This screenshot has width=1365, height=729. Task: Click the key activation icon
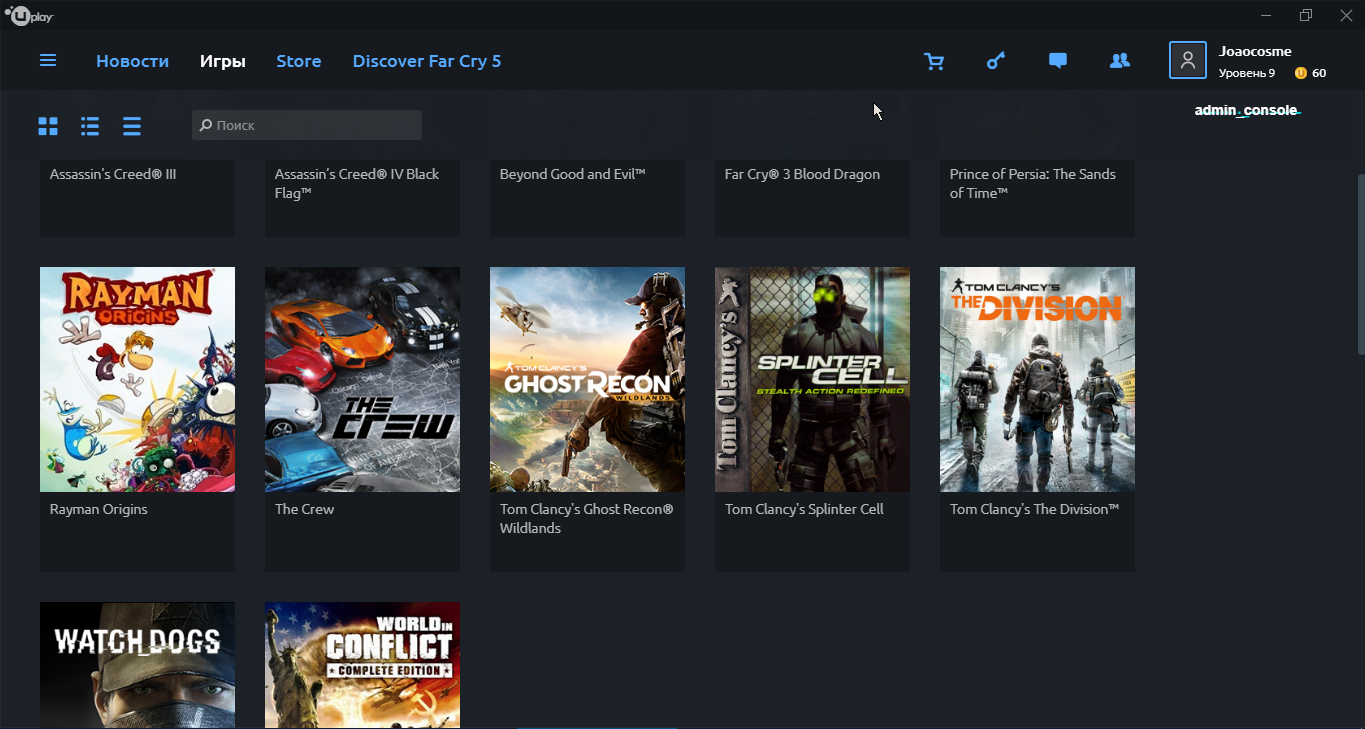(995, 61)
